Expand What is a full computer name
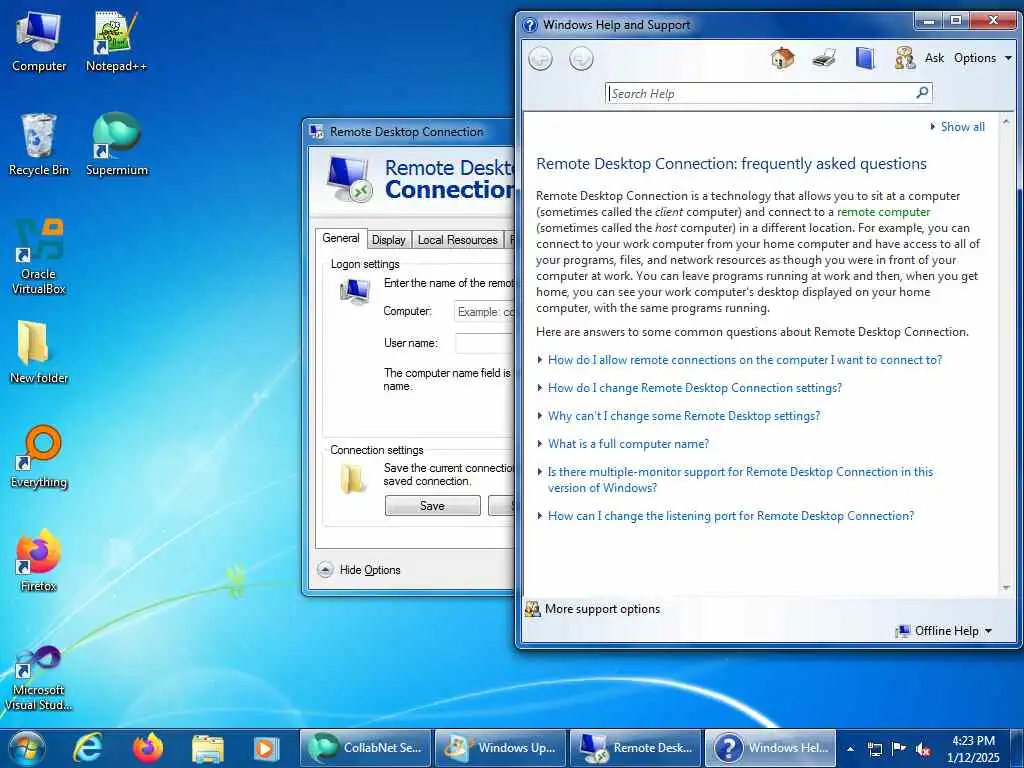This screenshot has width=1024, height=768. 628,444
